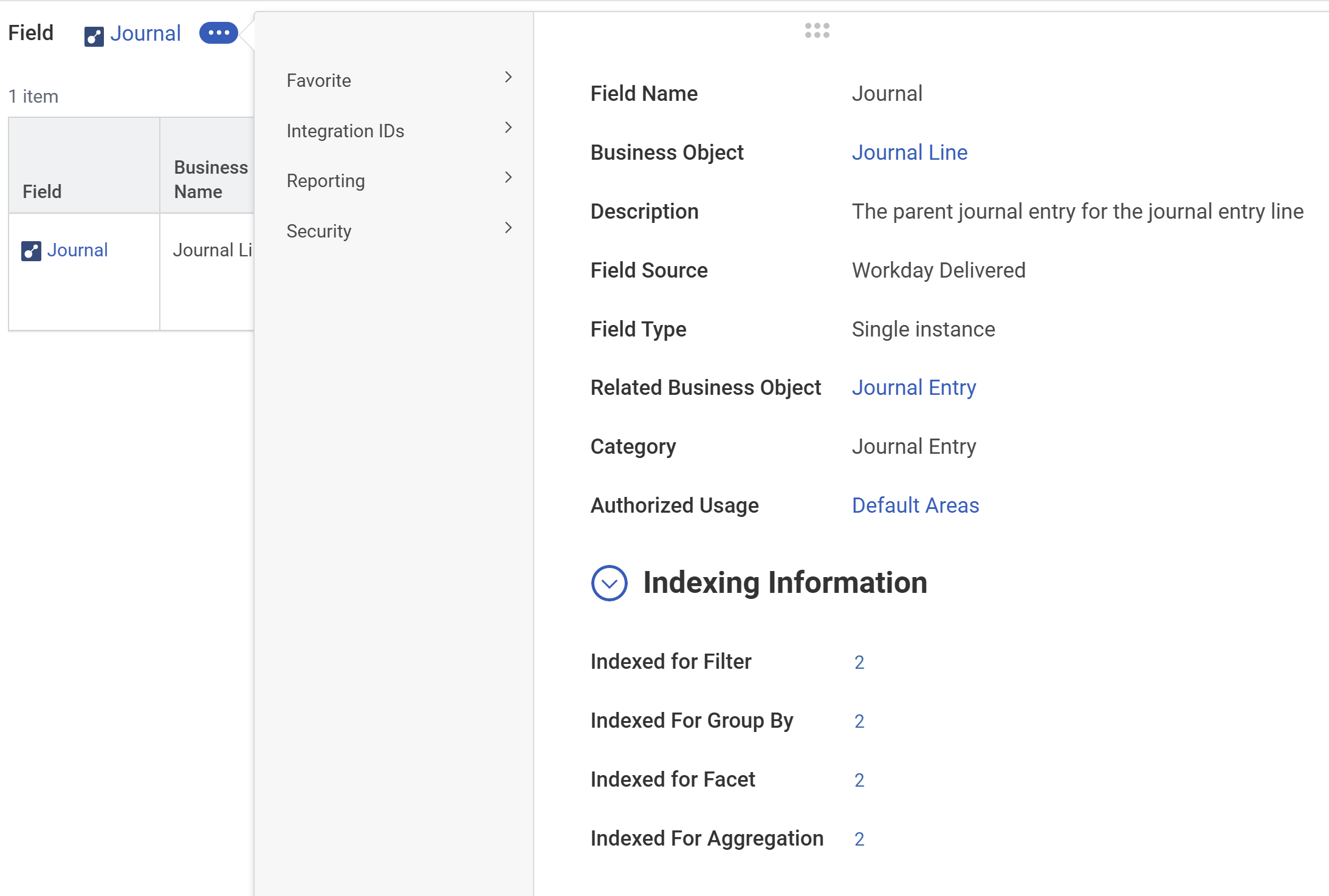Click the Journal icon in table row
Viewport: 1329px width, 896px height.
tap(31, 251)
